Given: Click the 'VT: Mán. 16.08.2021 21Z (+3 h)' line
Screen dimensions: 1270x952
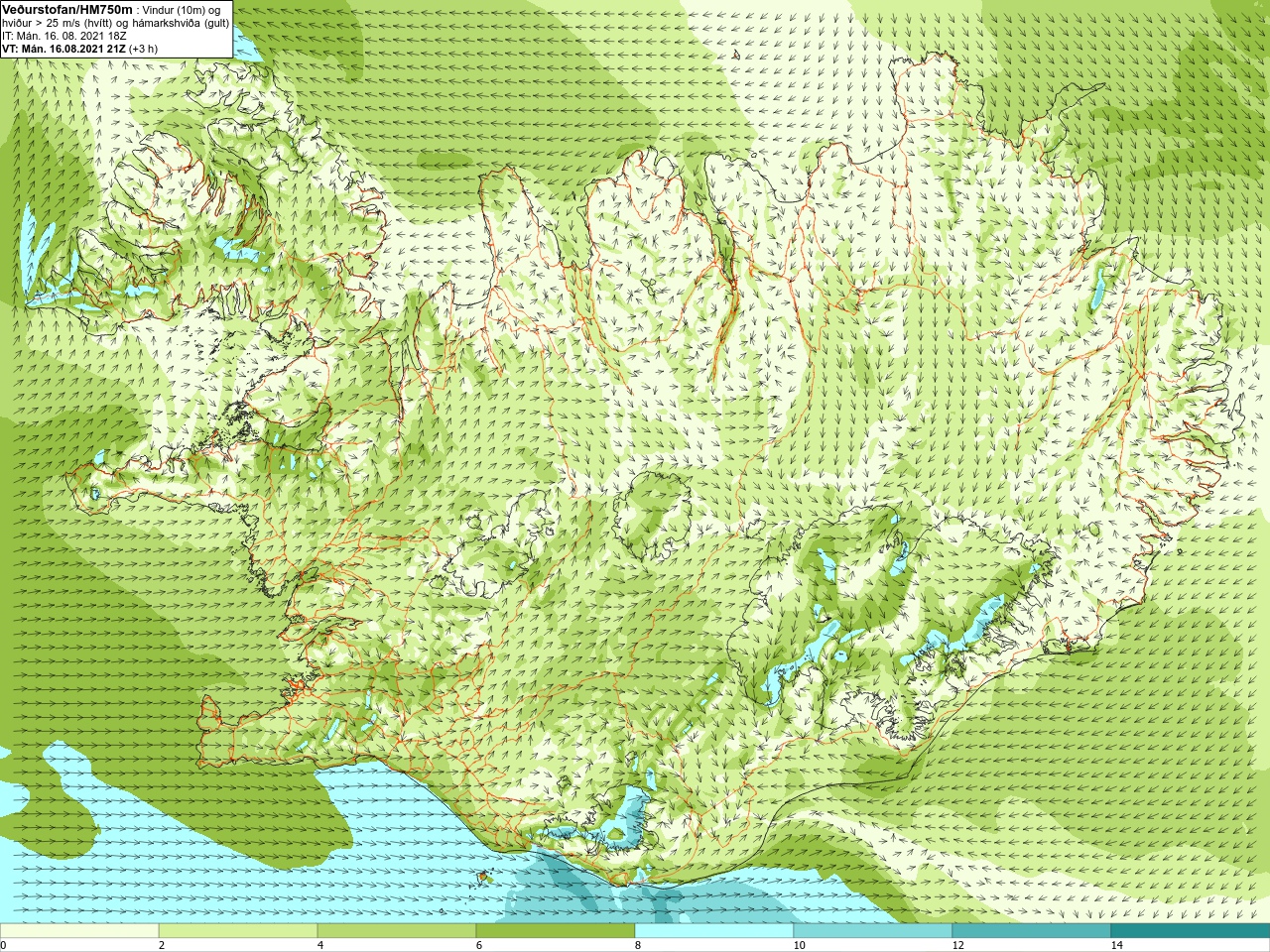Looking at the screenshot, I should [x=79, y=49].
